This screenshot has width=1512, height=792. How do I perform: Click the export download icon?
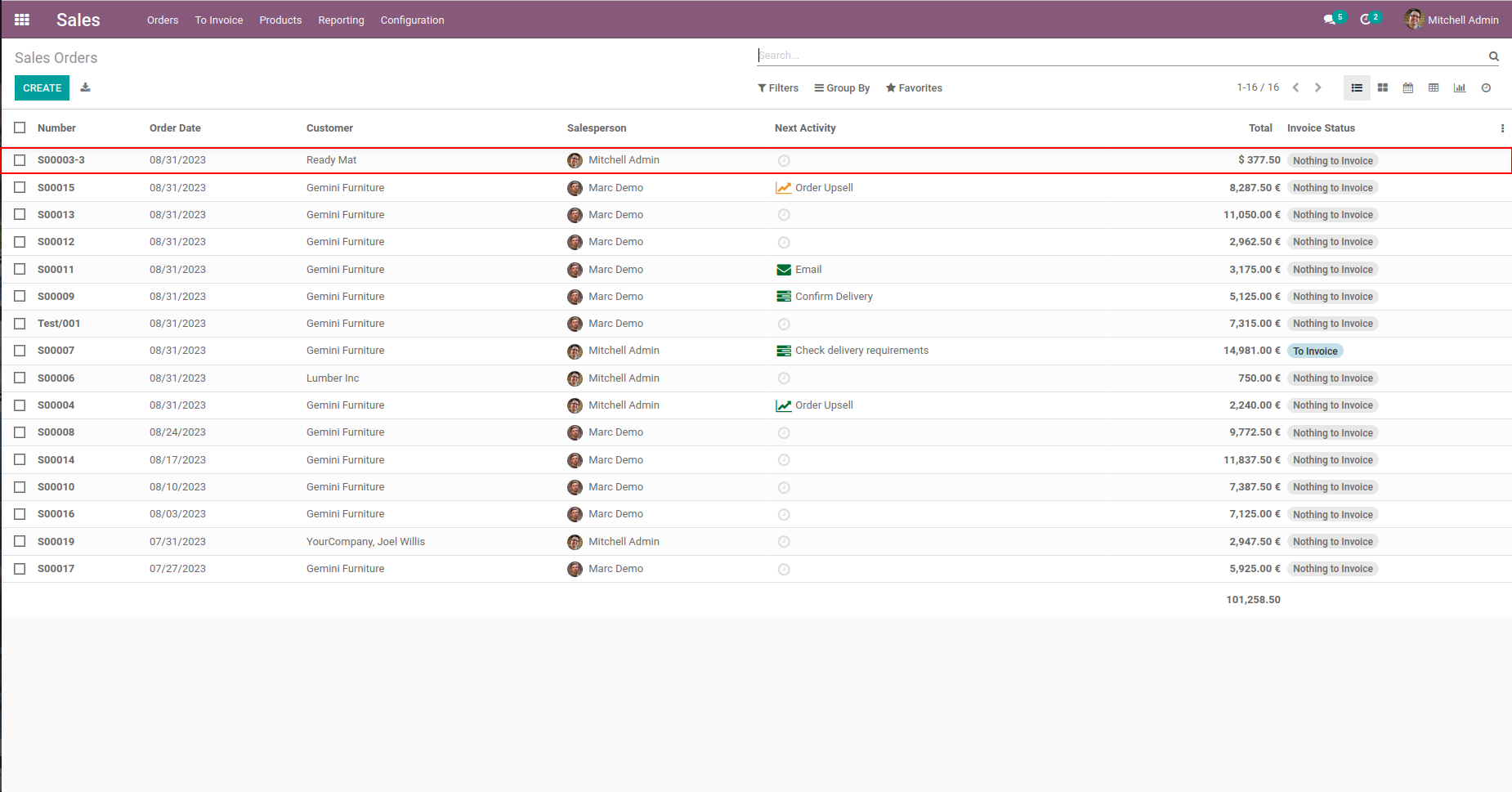tap(85, 87)
